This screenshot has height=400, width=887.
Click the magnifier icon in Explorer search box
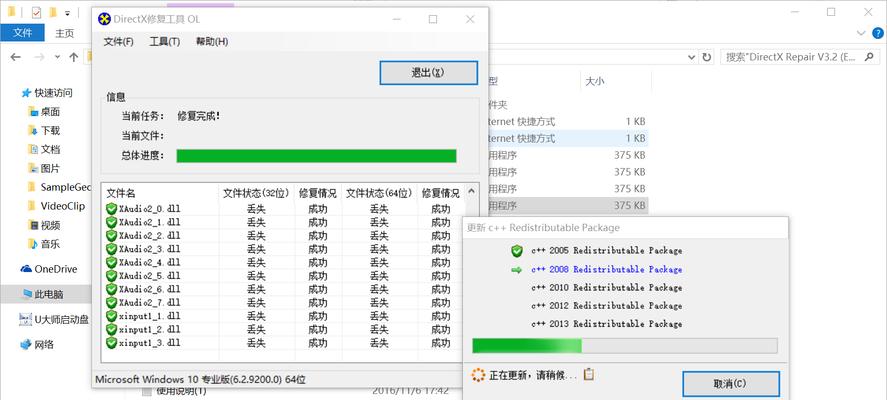point(869,57)
